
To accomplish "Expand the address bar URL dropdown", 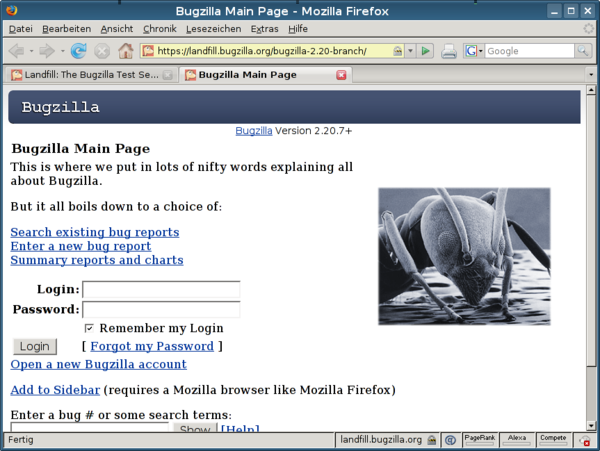I will pyautogui.click(x=410, y=51).
